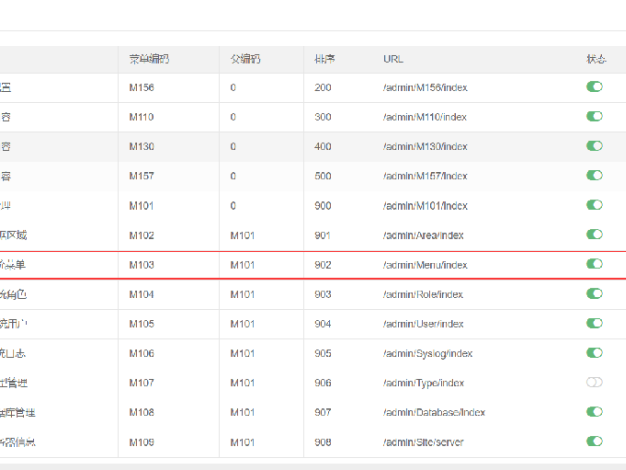This screenshot has height=470, width=626.
Task: Click the 父编码 column header
Action: (244, 59)
